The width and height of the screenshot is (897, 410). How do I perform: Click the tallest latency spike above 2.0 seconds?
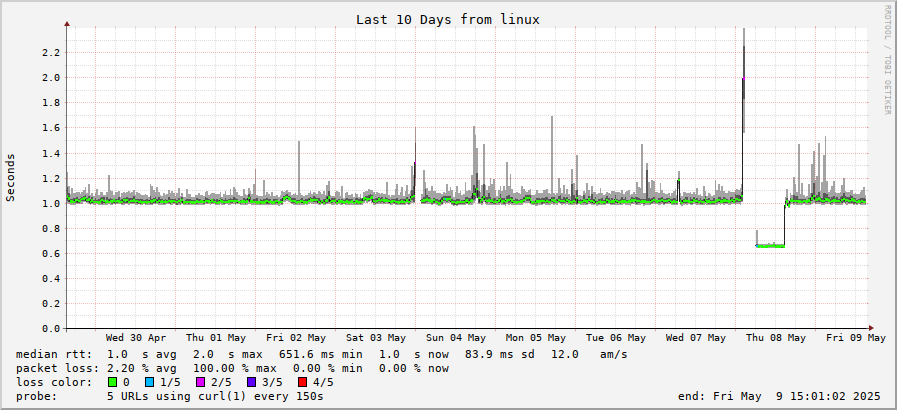[x=744, y=80]
